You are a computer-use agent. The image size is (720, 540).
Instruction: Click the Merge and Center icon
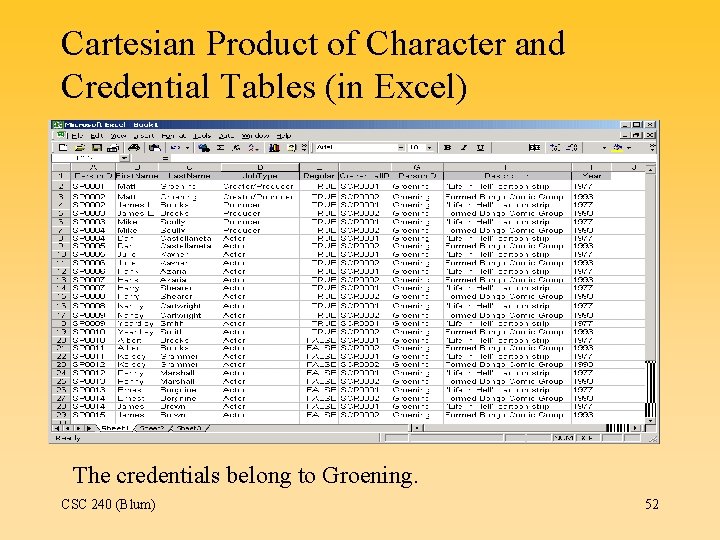(x=534, y=148)
